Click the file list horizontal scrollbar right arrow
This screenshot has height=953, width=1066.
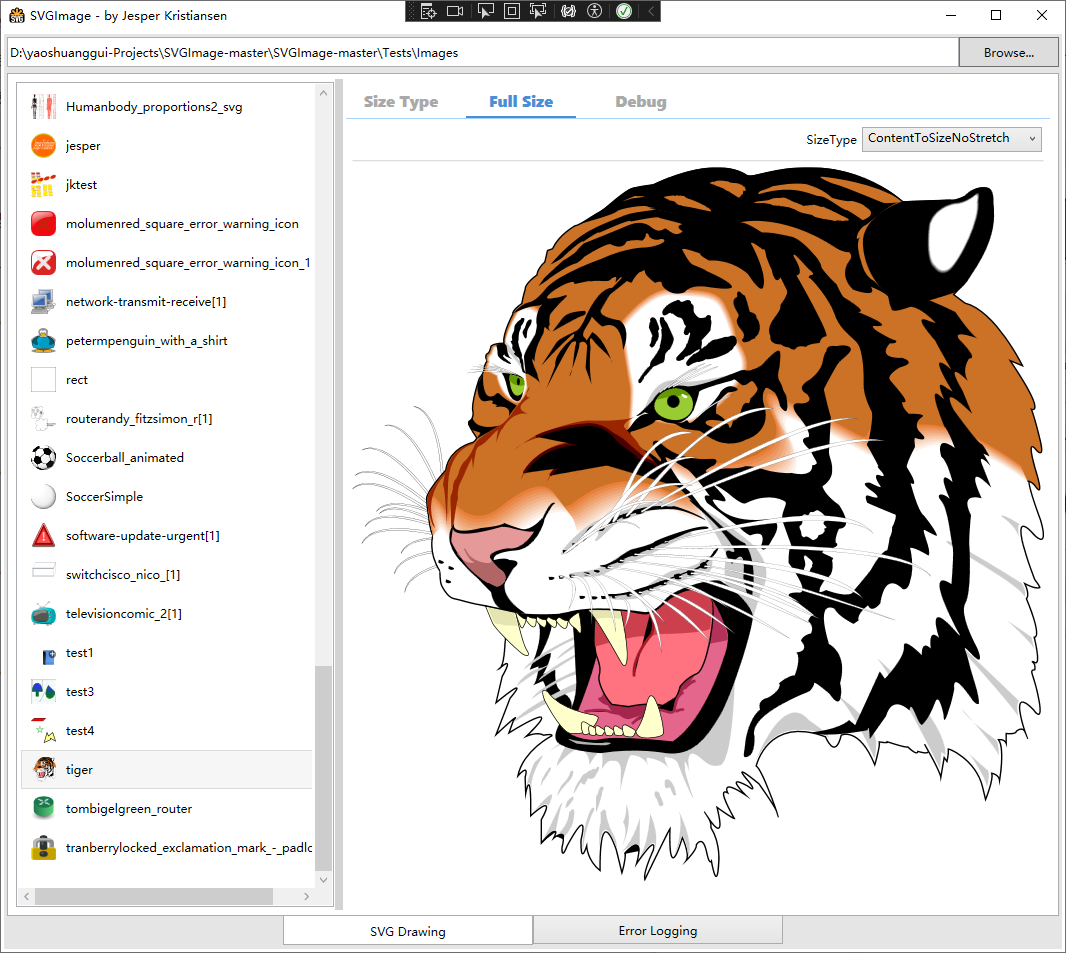[x=306, y=897]
